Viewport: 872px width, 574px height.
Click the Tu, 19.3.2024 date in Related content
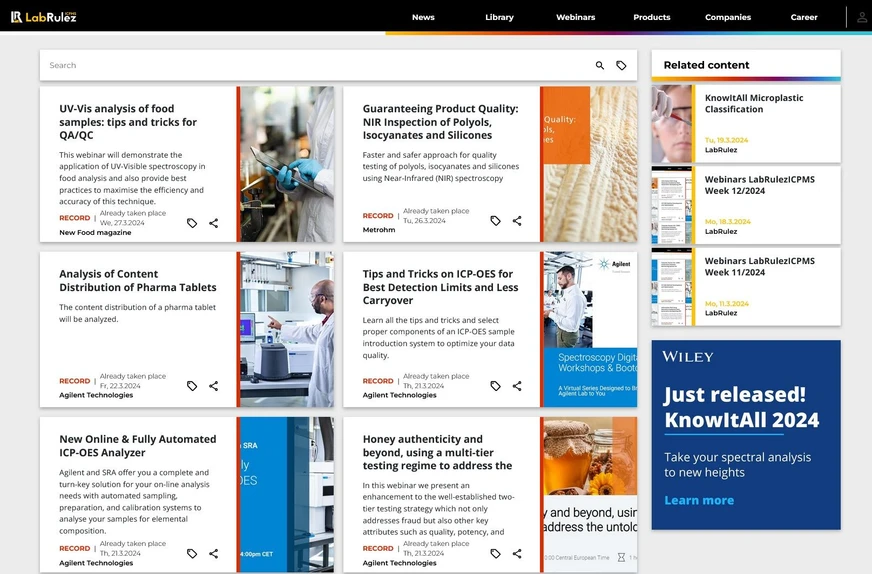click(726, 140)
